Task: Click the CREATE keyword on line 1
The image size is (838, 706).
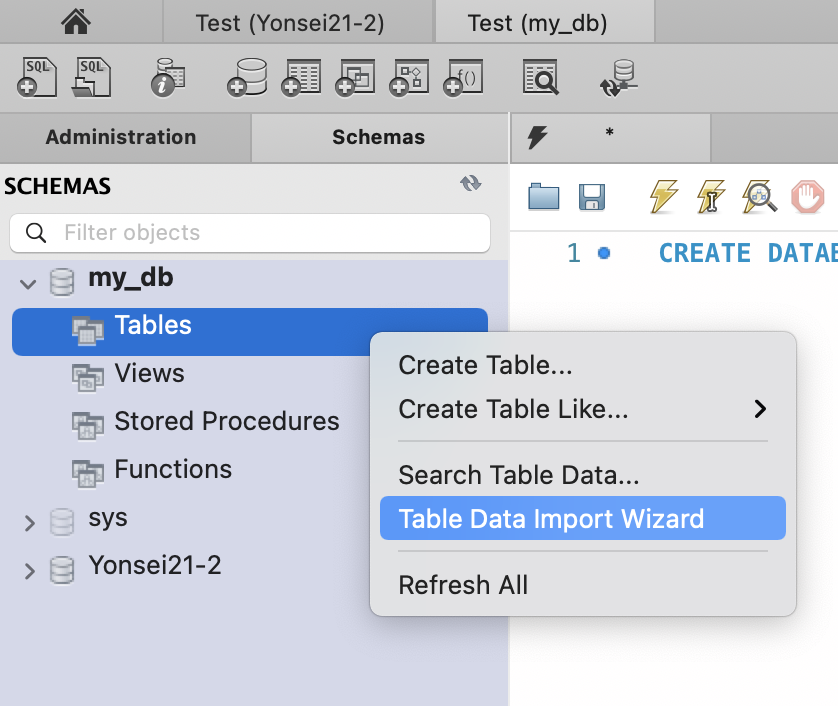Action: [x=704, y=253]
